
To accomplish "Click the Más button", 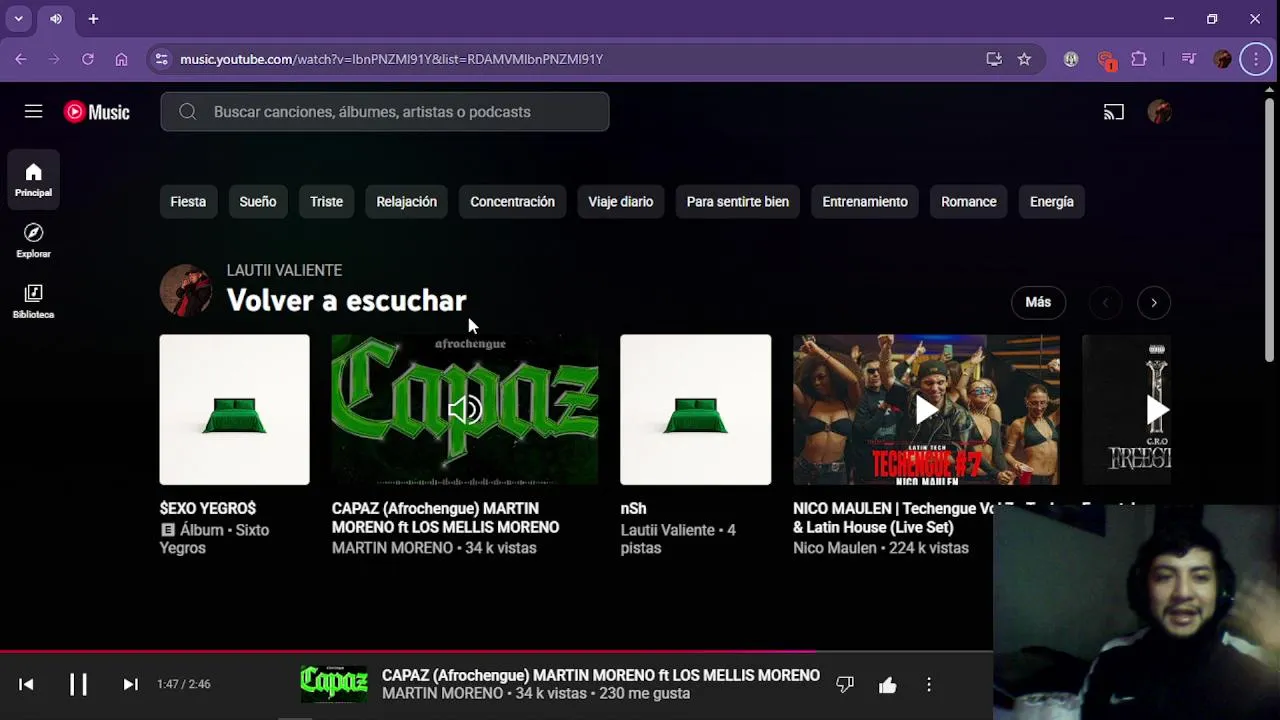I will pyautogui.click(x=1038, y=302).
